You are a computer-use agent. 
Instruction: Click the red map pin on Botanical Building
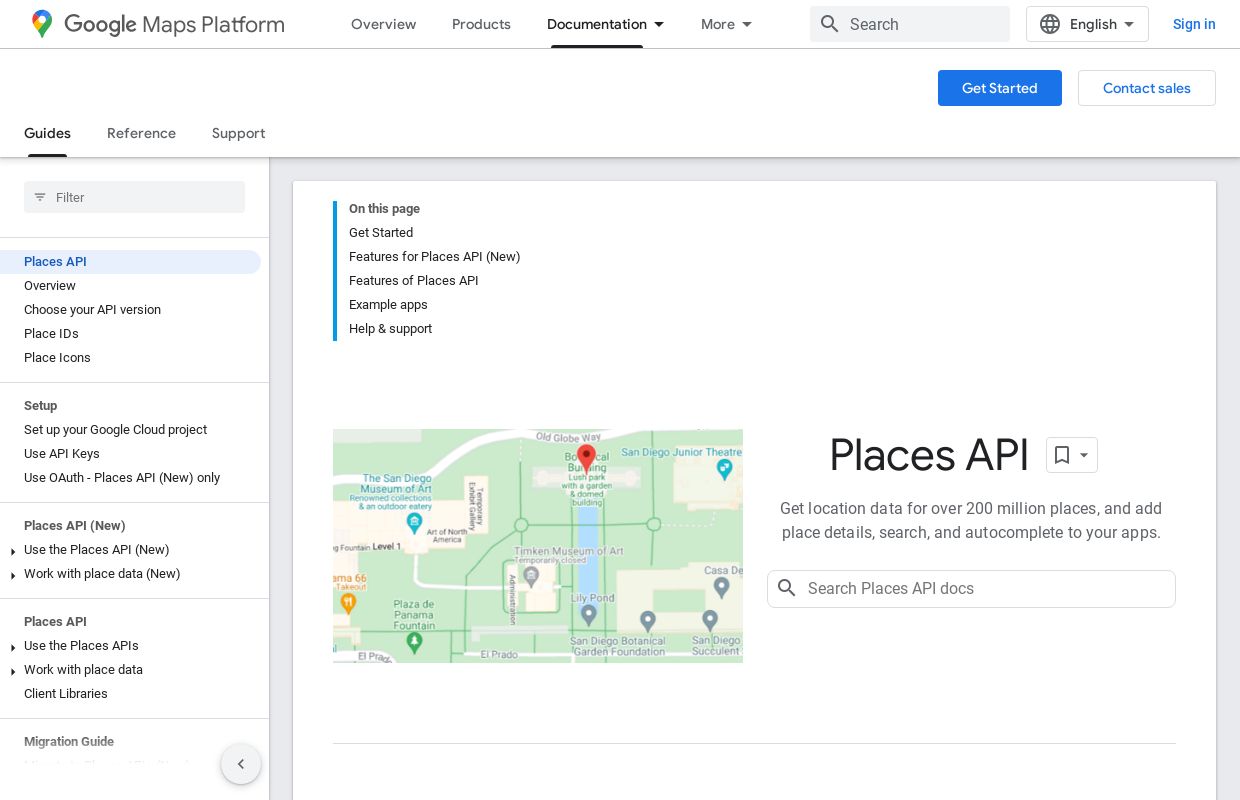[x=587, y=457]
